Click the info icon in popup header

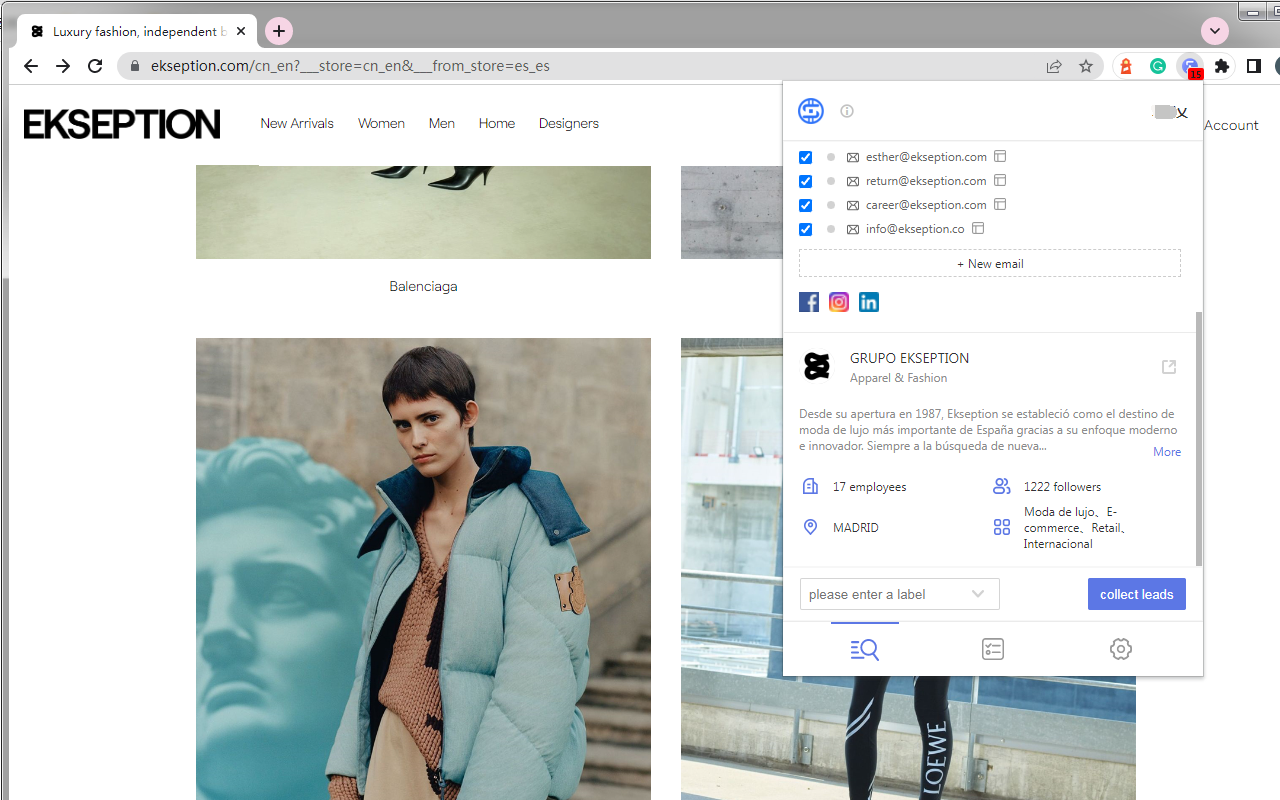click(x=847, y=111)
